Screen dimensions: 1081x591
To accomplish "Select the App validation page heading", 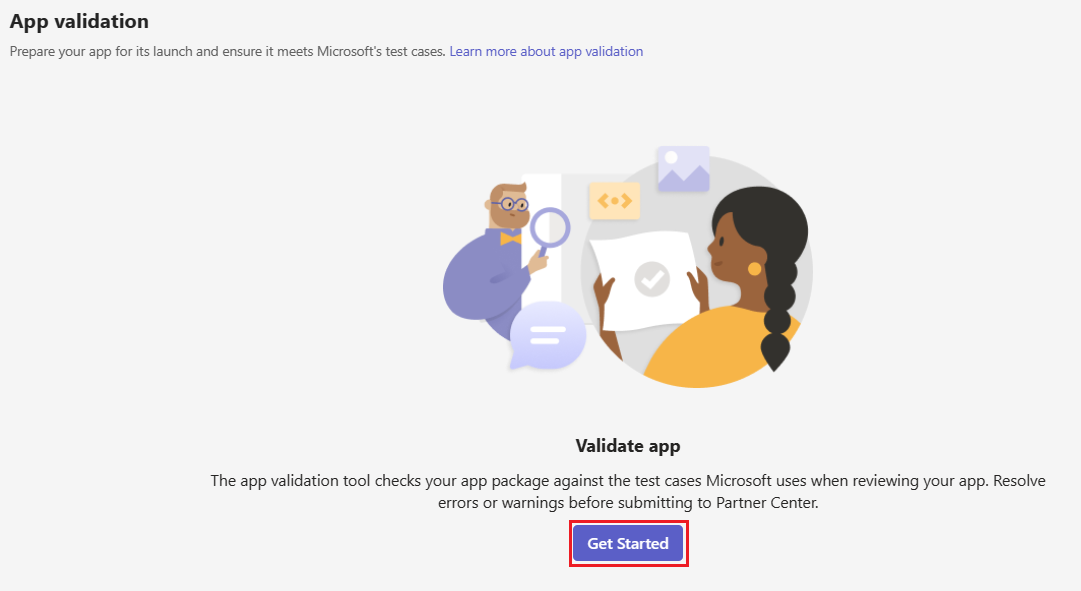I will coord(79,21).
